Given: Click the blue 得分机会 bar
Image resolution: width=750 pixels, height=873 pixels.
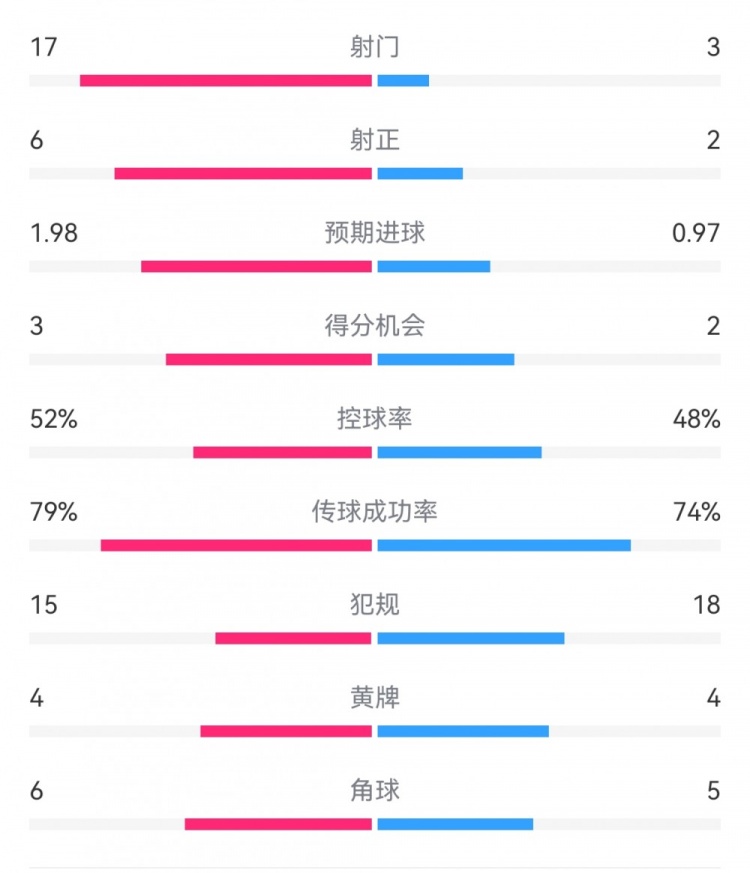Looking at the screenshot, I should pos(446,359).
